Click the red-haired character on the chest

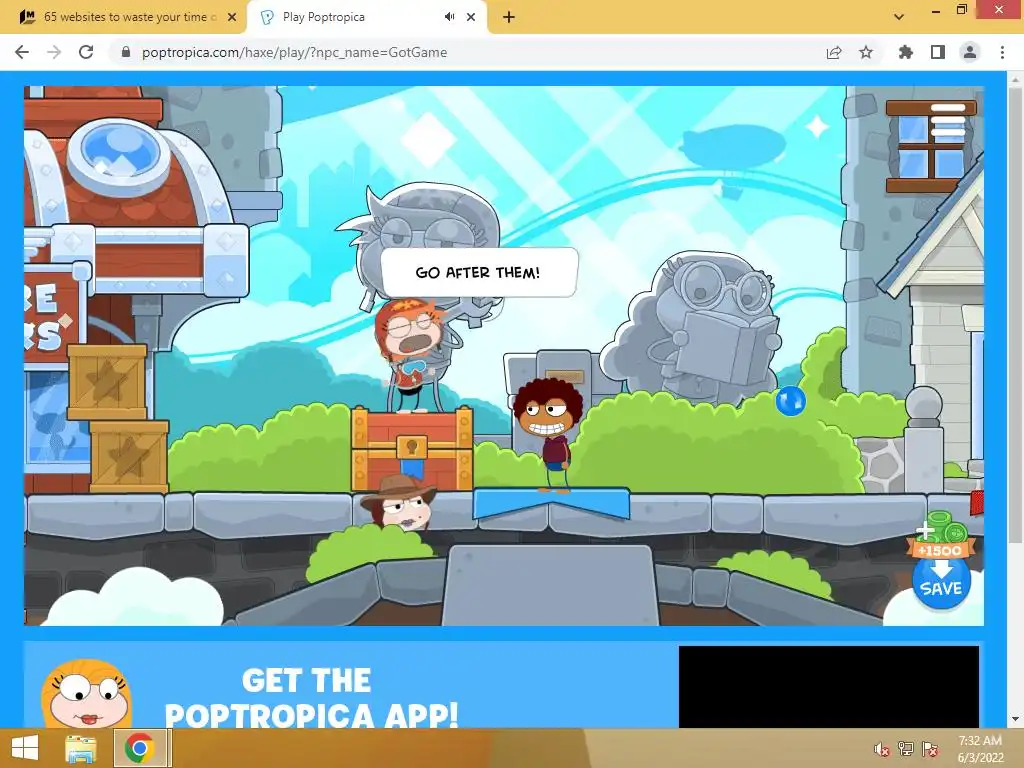click(x=410, y=355)
